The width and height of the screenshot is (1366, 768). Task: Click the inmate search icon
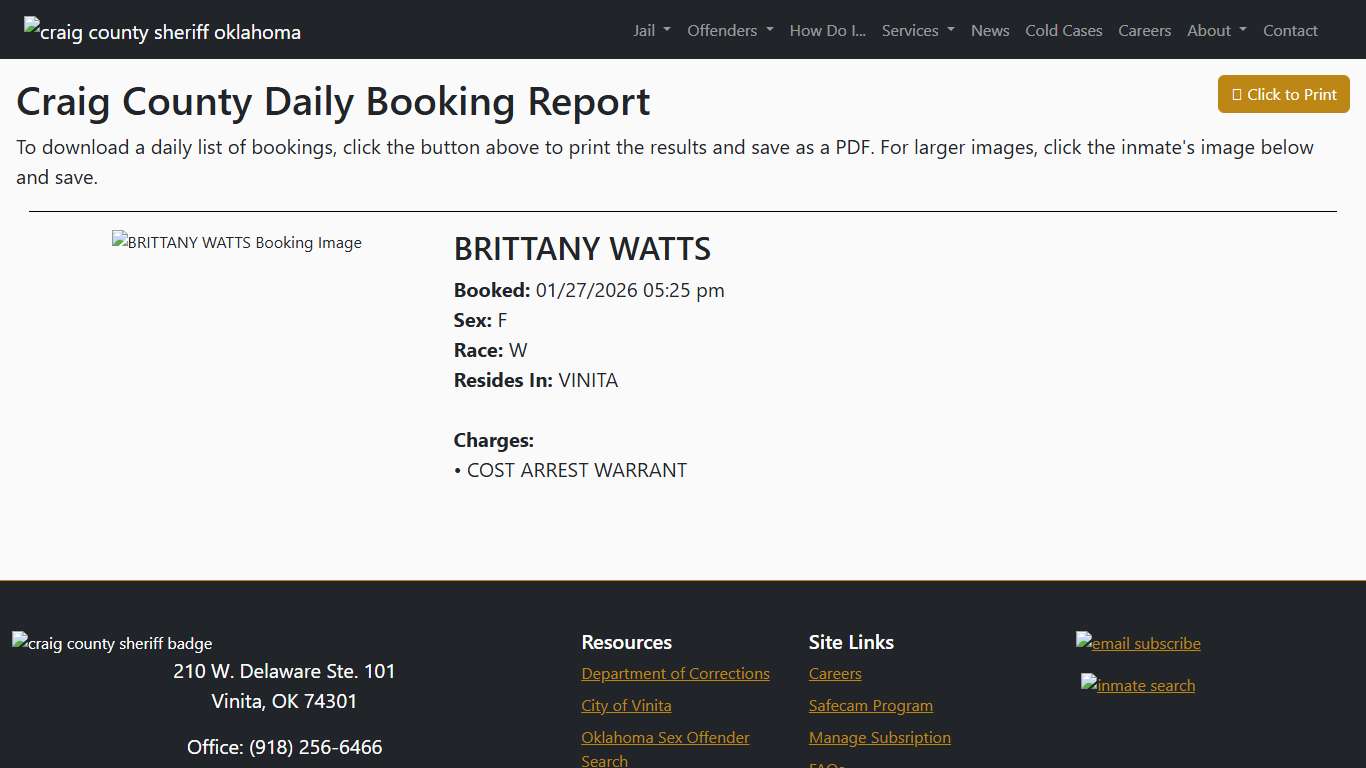pos(1137,685)
